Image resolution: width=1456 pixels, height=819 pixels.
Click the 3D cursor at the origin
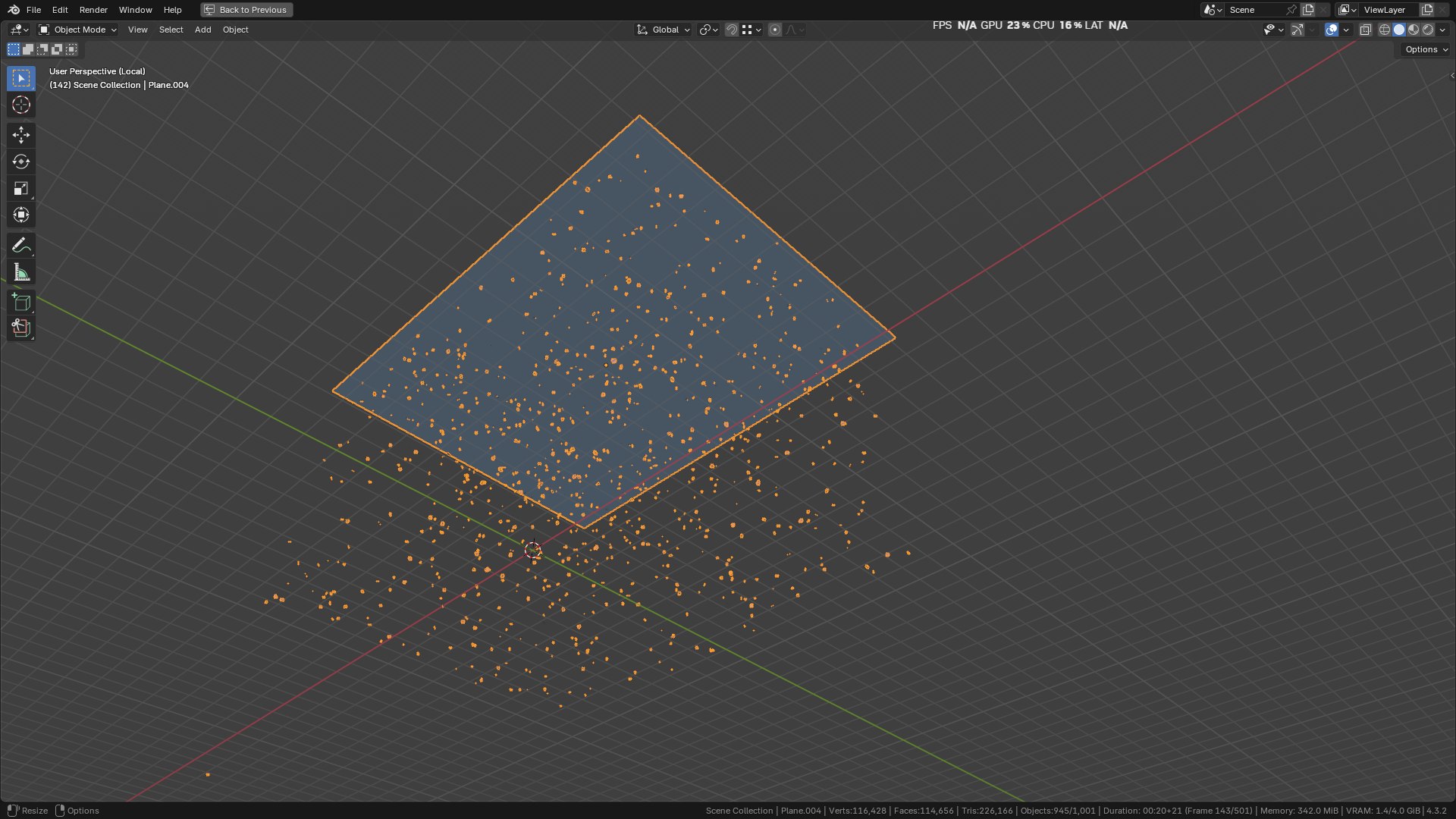pyautogui.click(x=533, y=550)
